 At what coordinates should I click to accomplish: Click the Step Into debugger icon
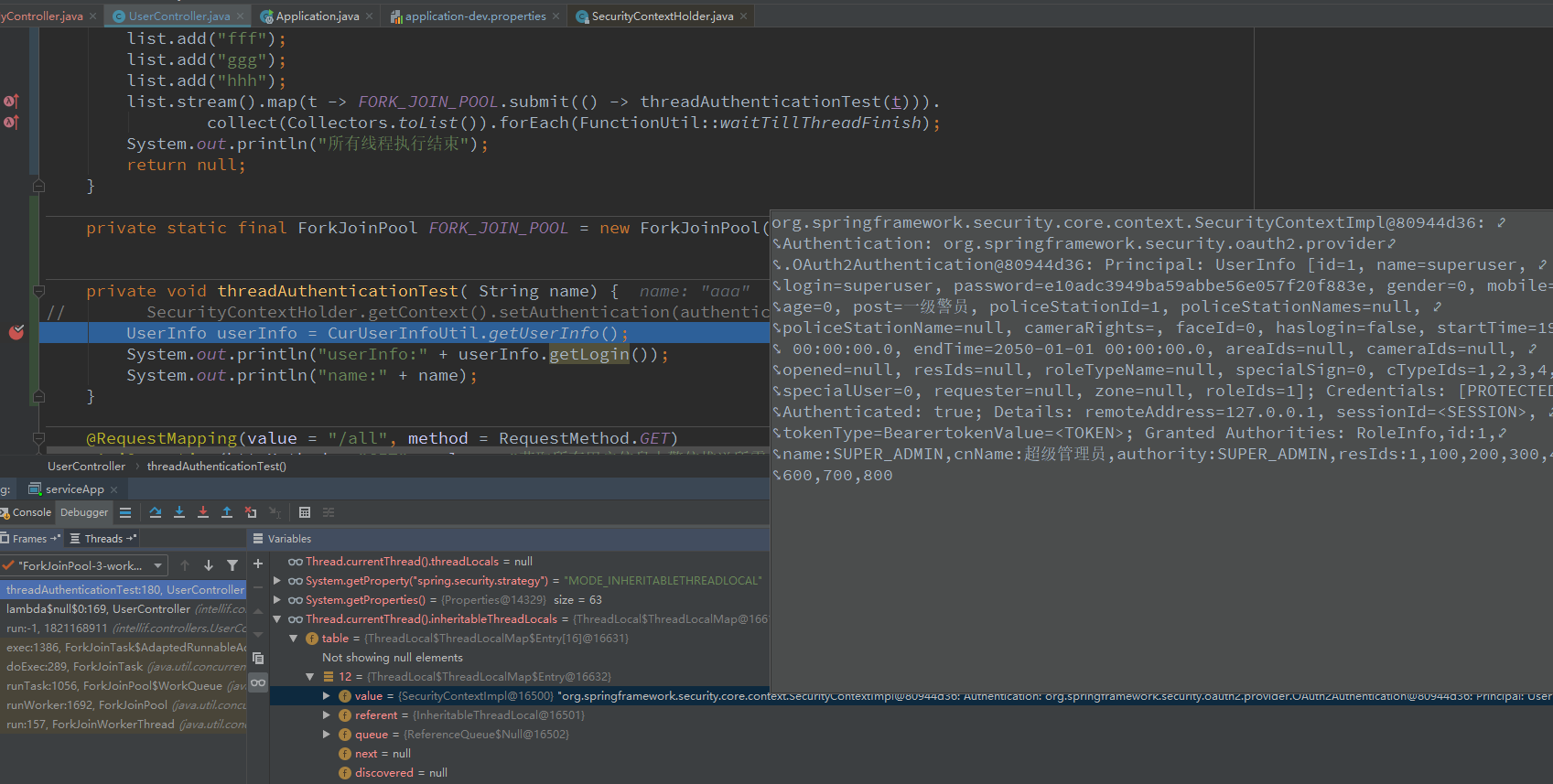pyautogui.click(x=179, y=512)
